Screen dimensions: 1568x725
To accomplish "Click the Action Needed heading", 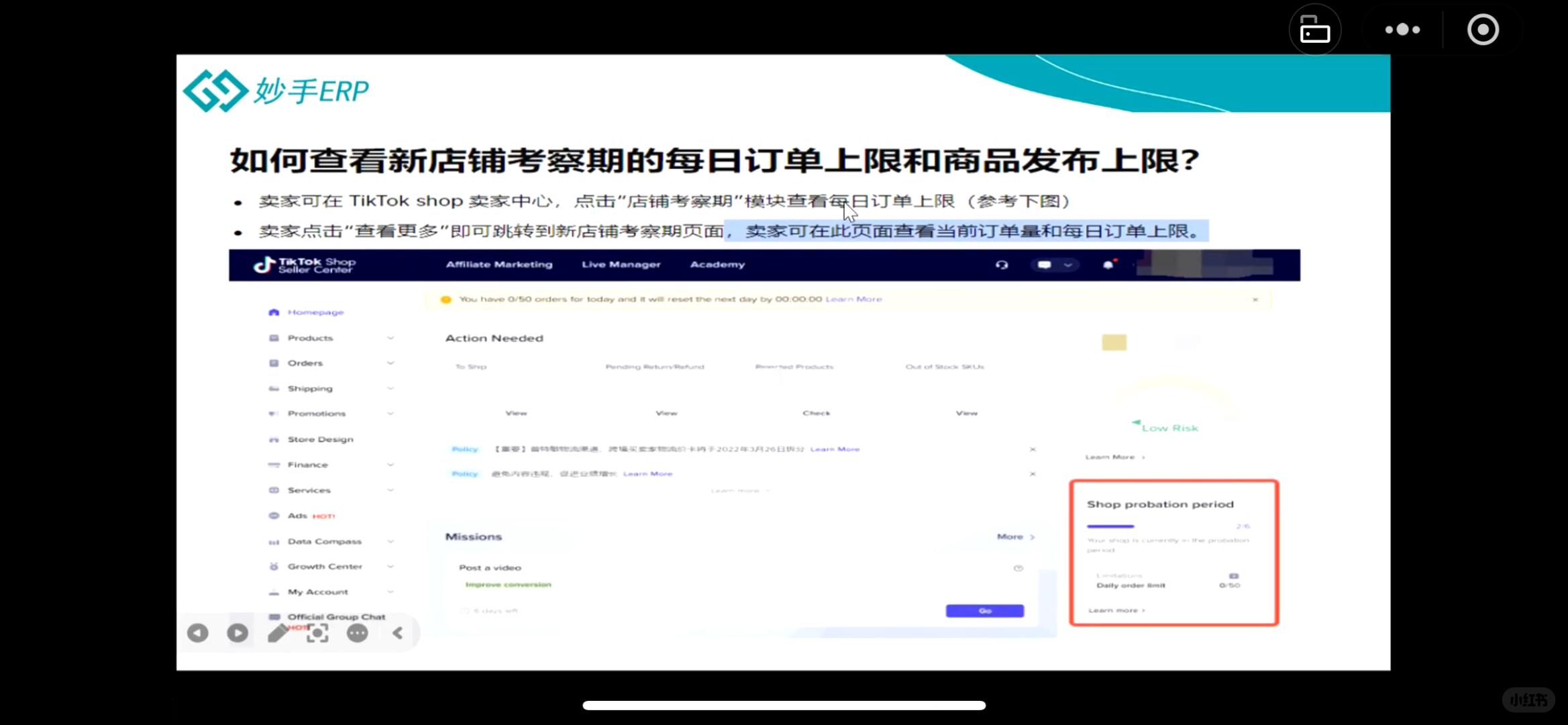I will pos(494,338).
